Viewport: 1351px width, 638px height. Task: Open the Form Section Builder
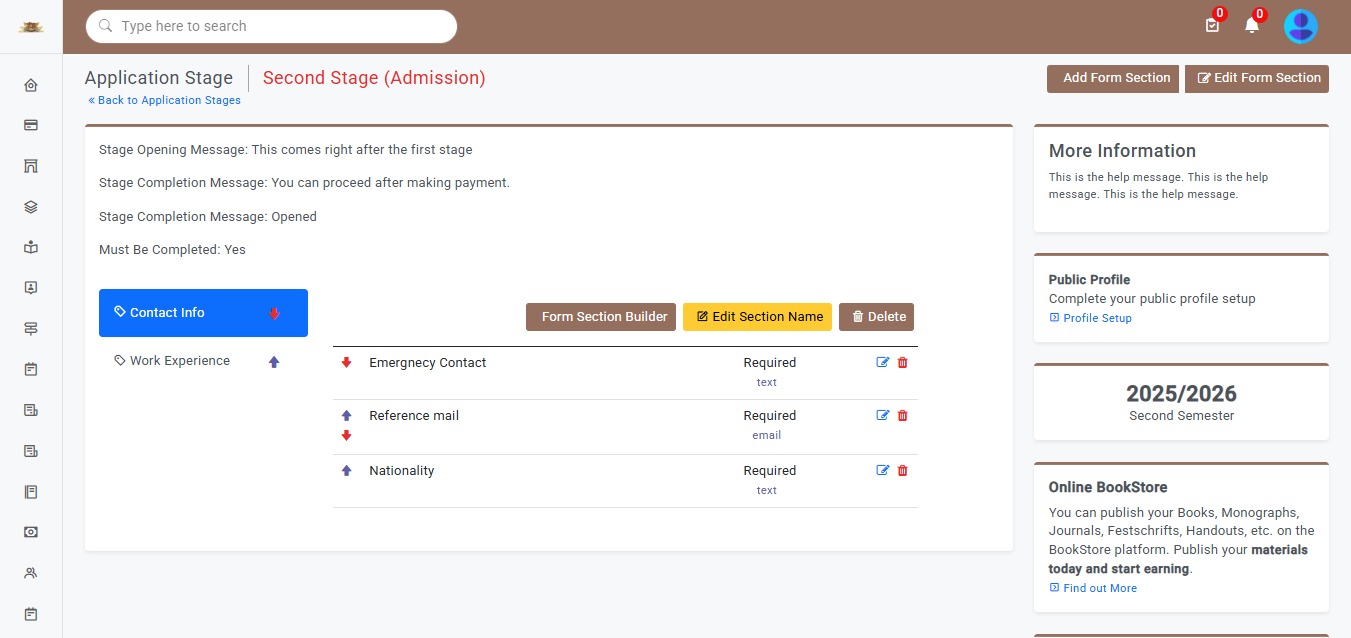601,317
